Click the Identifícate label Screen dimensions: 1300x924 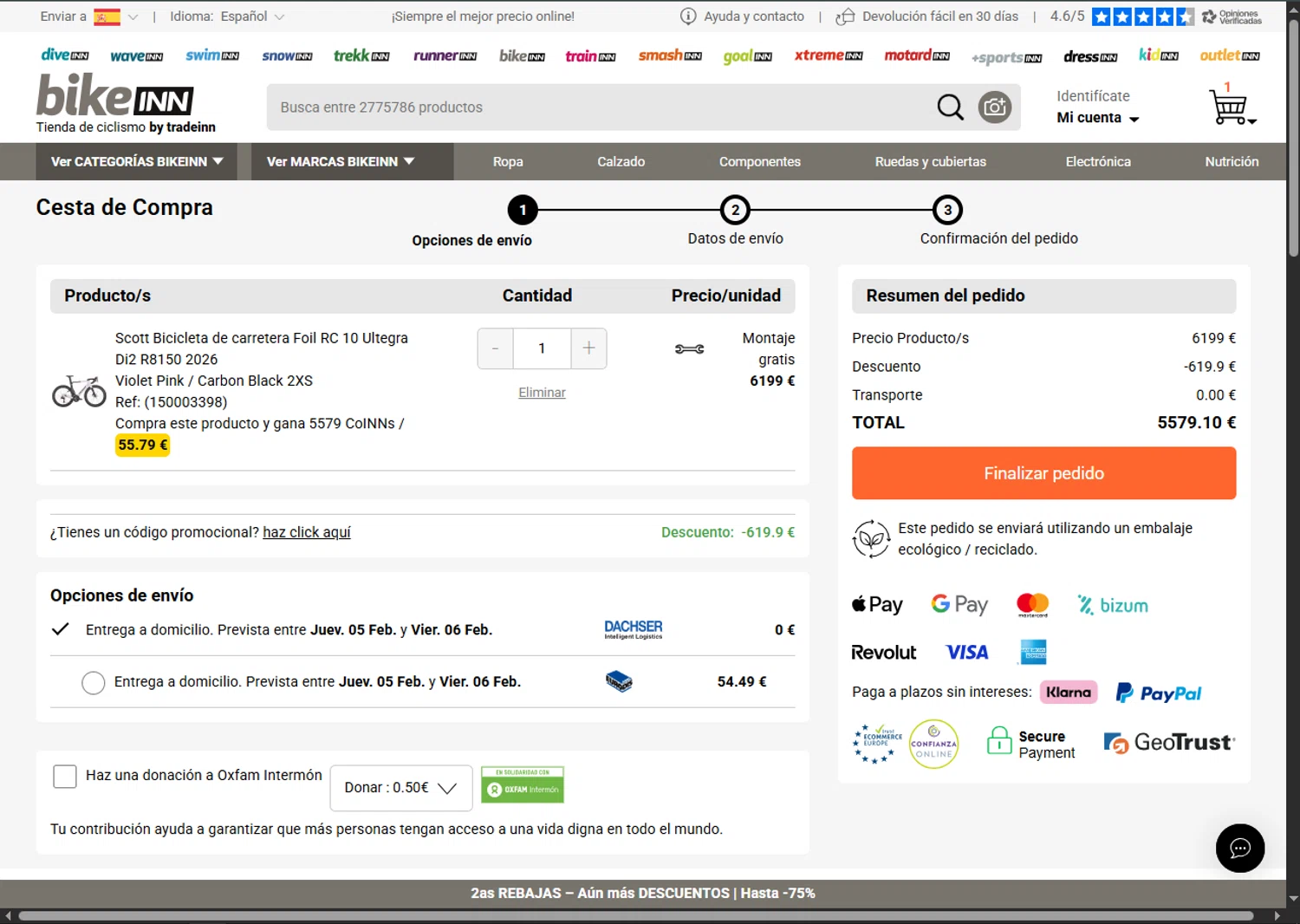click(x=1093, y=96)
